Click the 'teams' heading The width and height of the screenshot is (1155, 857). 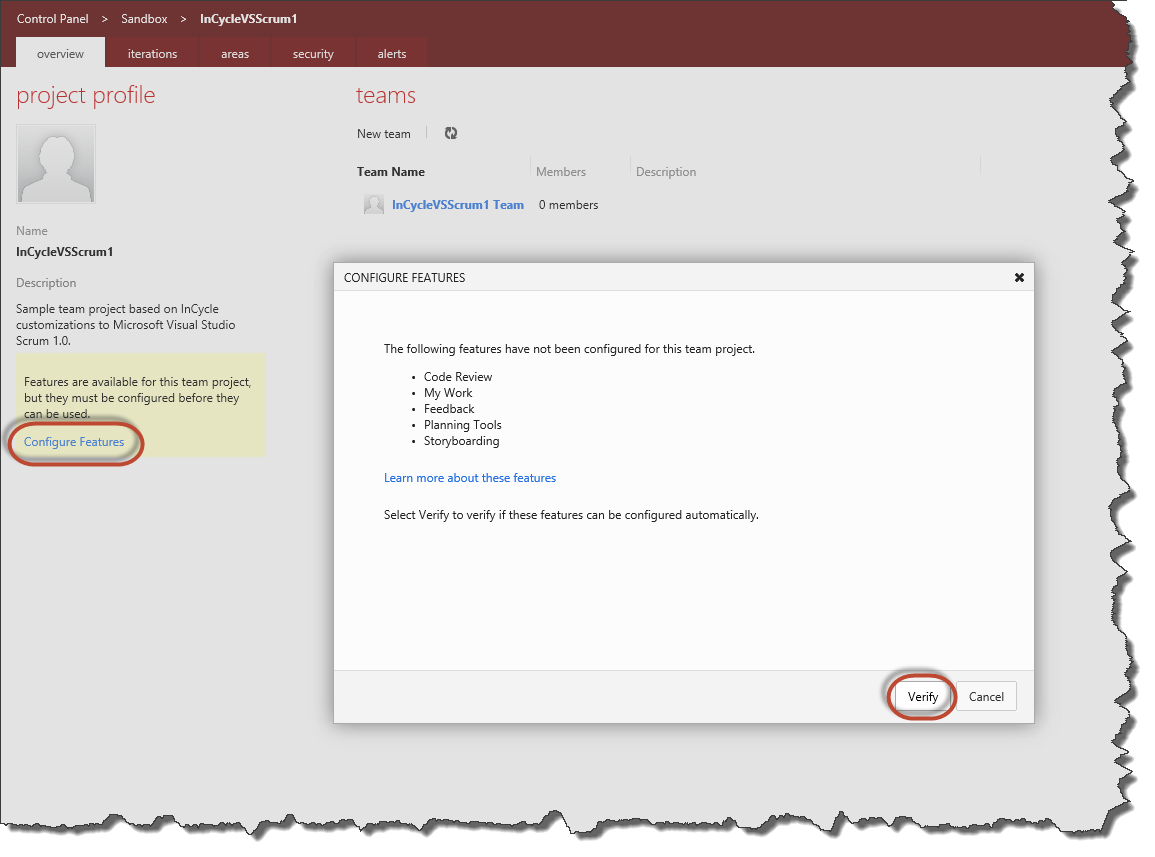(x=386, y=95)
